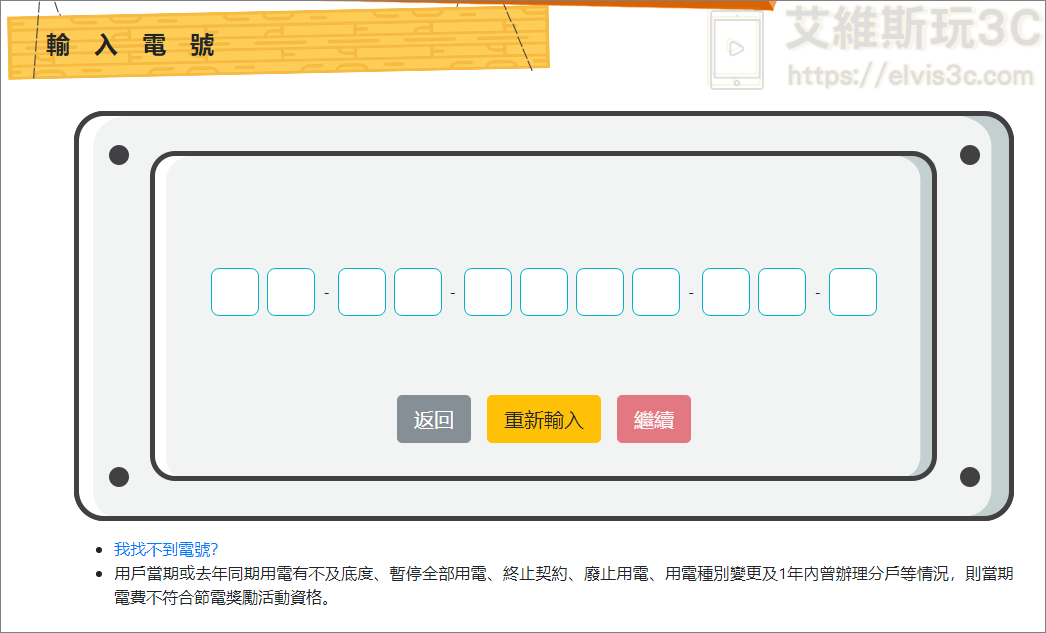This screenshot has height=633, width=1046.
Task: Select the second digit input box
Action: click(x=291, y=292)
